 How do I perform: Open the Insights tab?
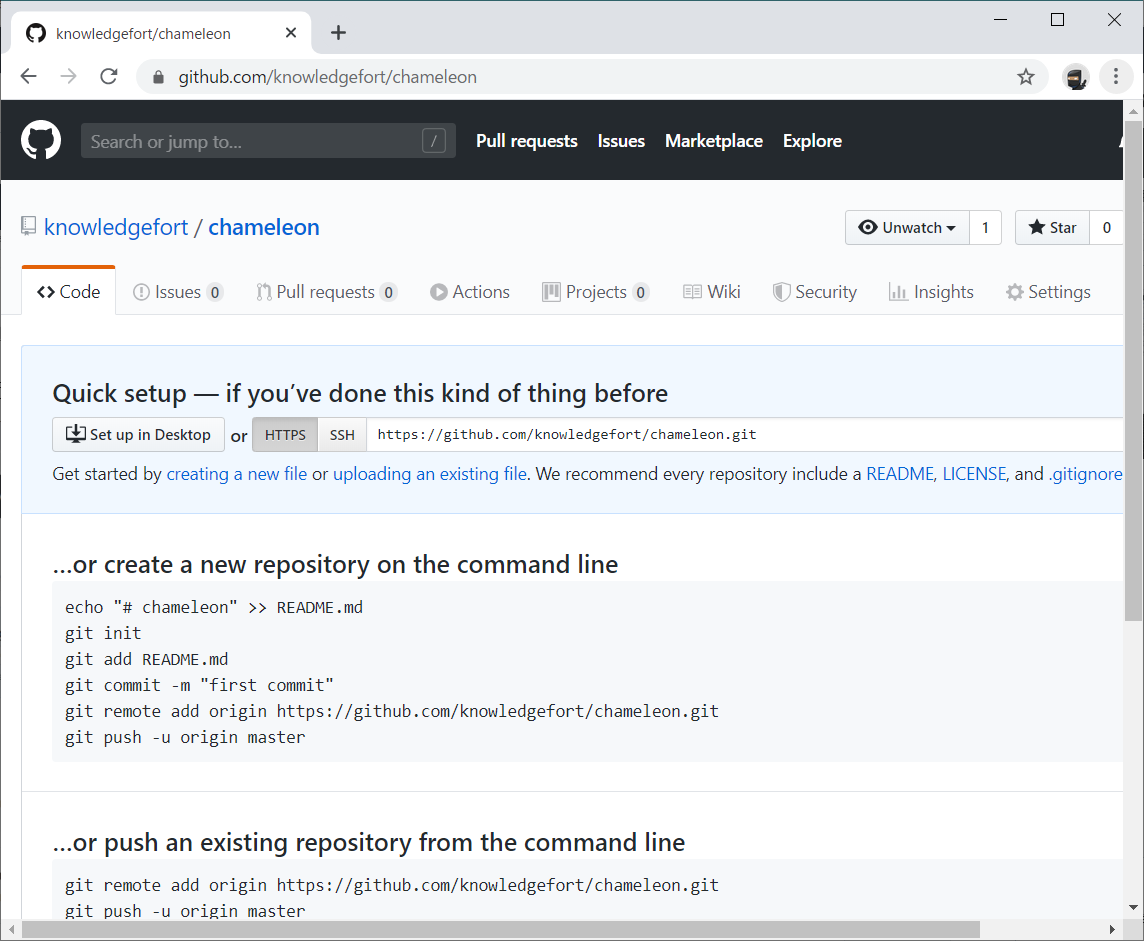tap(931, 292)
